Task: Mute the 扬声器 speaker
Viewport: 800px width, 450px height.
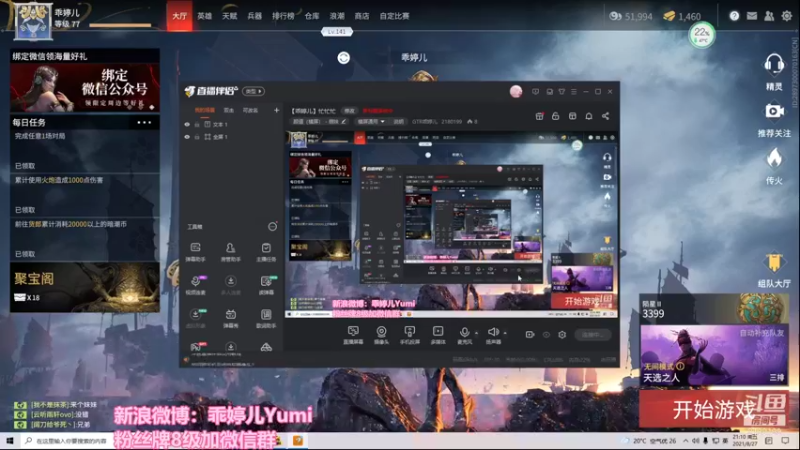Action: point(493,335)
